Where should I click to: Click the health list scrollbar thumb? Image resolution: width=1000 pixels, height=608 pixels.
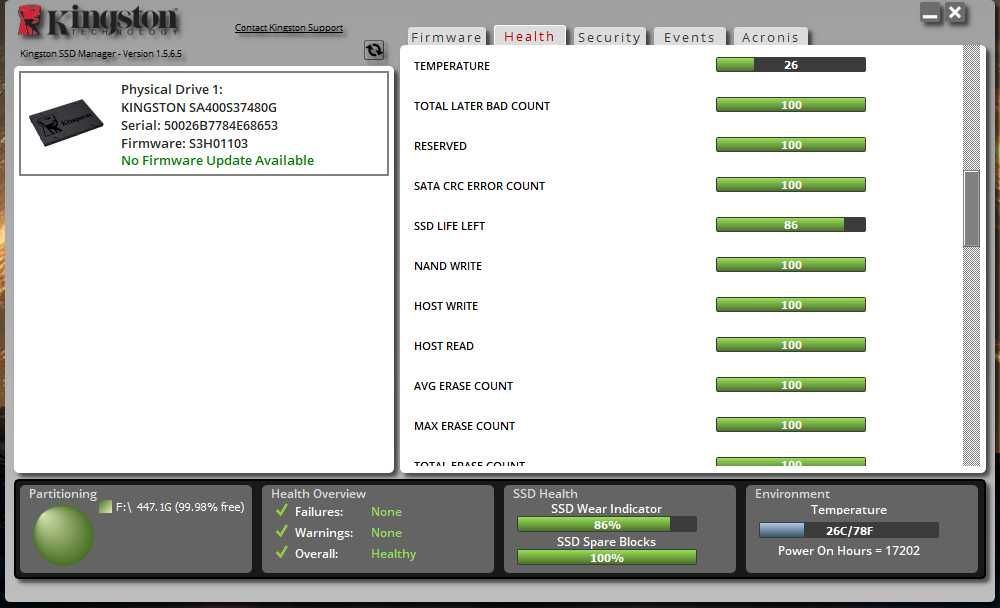971,208
